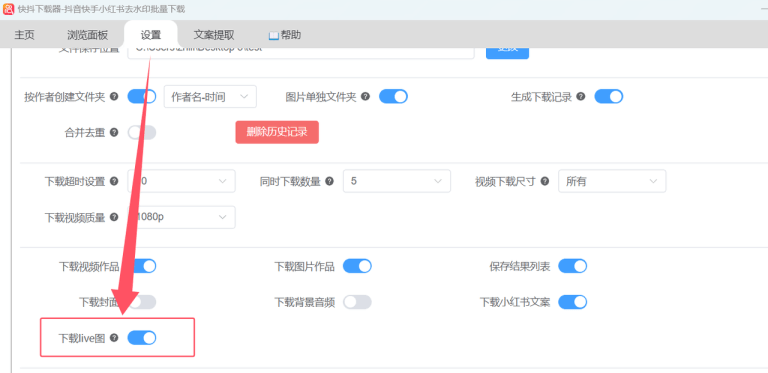This screenshot has height=373, width=768.
Task: Click the 下载小红书文案 label text
Action: pos(515,302)
